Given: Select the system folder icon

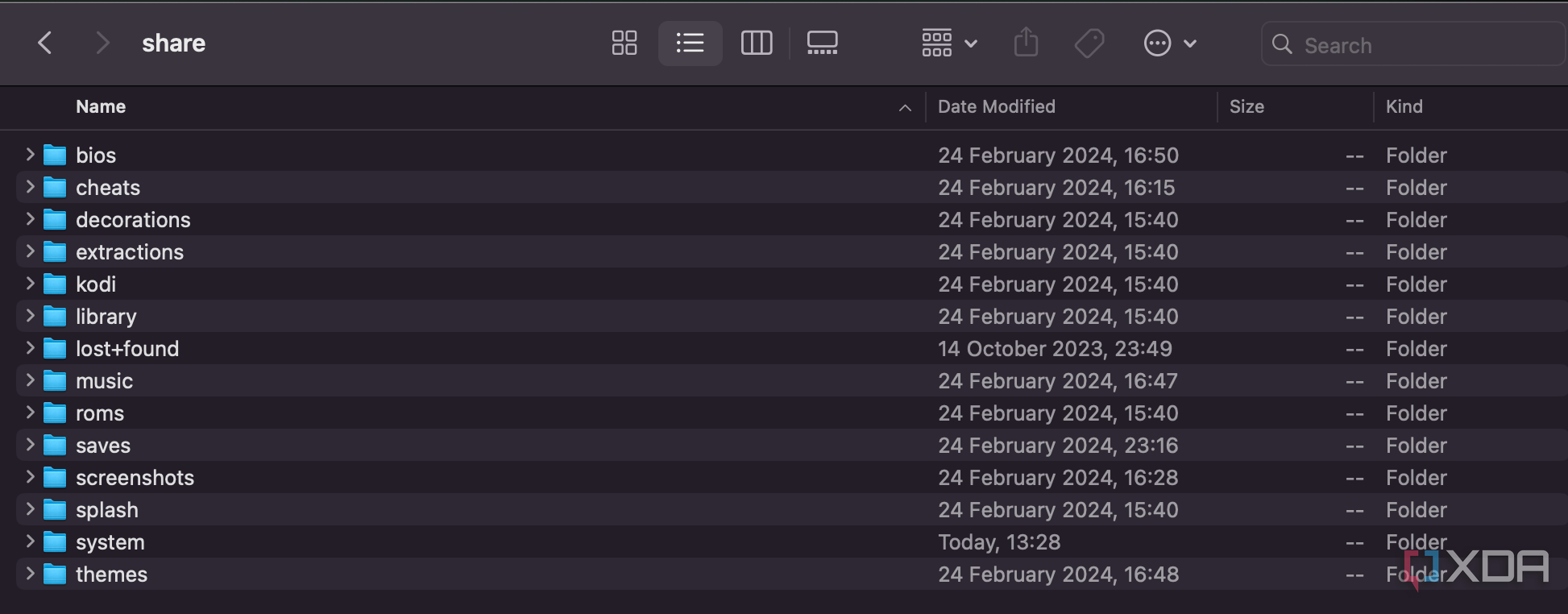Looking at the screenshot, I should click(55, 541).
